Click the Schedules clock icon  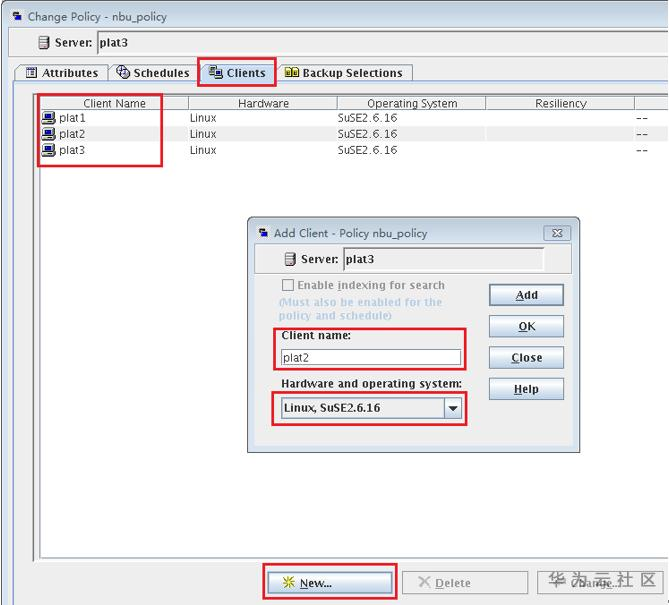tap(123, 72)
